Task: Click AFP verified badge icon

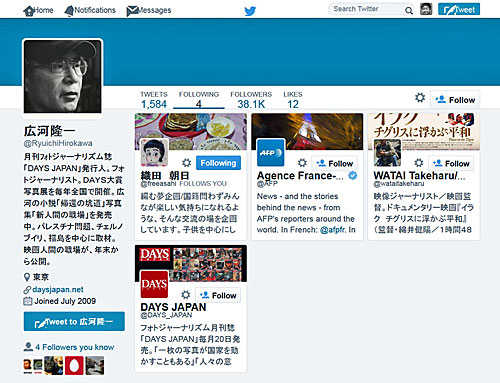Action: coord(353,175)
